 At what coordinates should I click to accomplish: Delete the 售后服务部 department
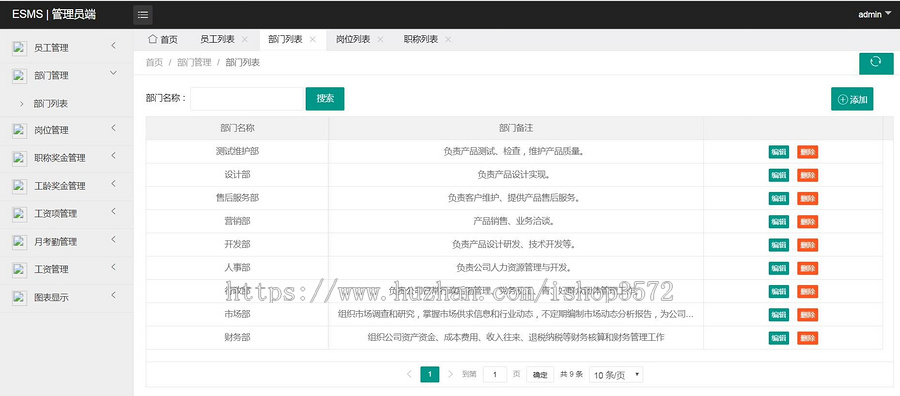coord(808,199)
